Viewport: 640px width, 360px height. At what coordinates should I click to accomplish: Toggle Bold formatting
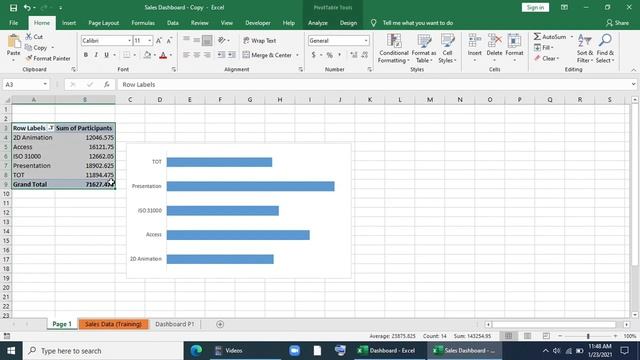86,55
